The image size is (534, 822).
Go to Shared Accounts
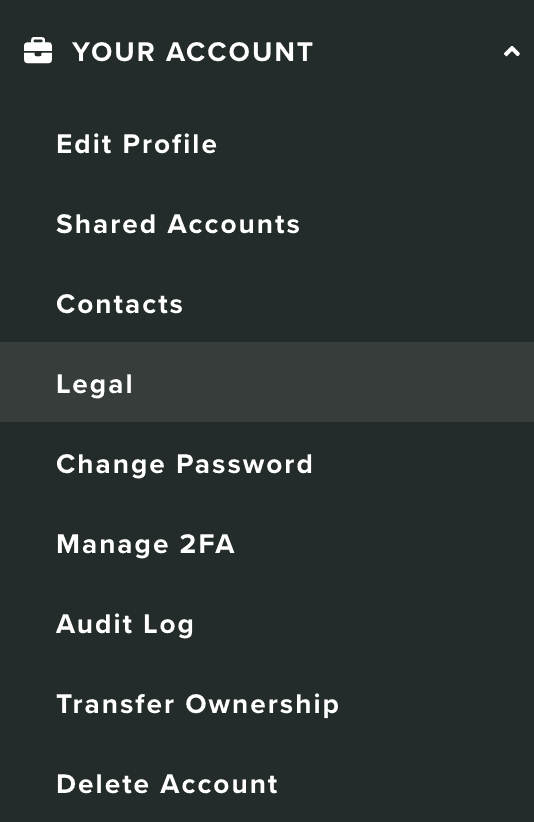point(267,224)
